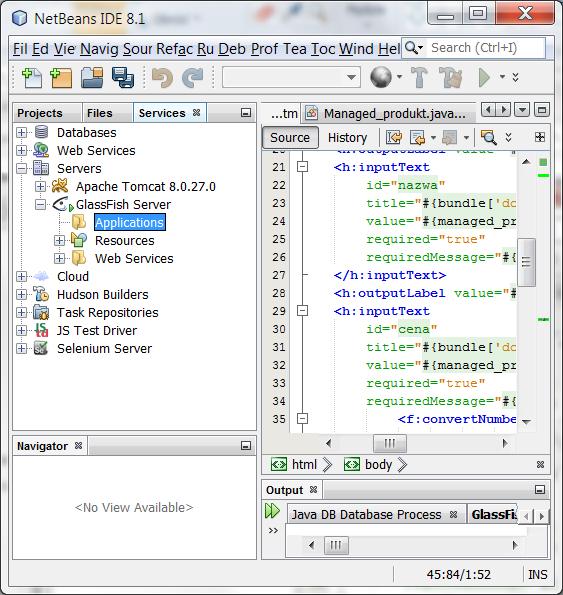This screenshot has height=595, width=563.
Task: Click the Find Selection magnifier icon
Action: [489, 137]
